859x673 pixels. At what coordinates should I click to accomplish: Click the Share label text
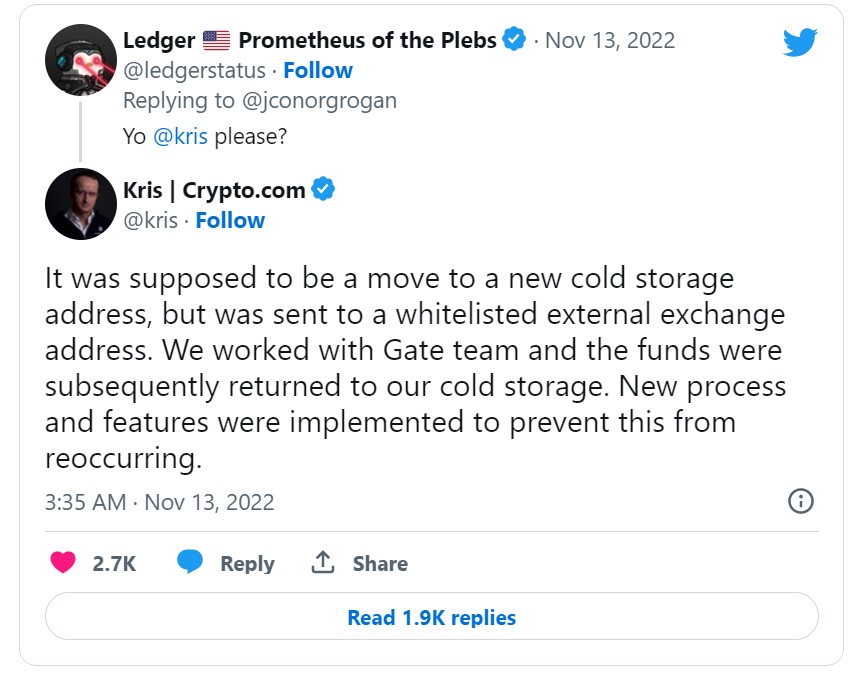click(380, 564)
